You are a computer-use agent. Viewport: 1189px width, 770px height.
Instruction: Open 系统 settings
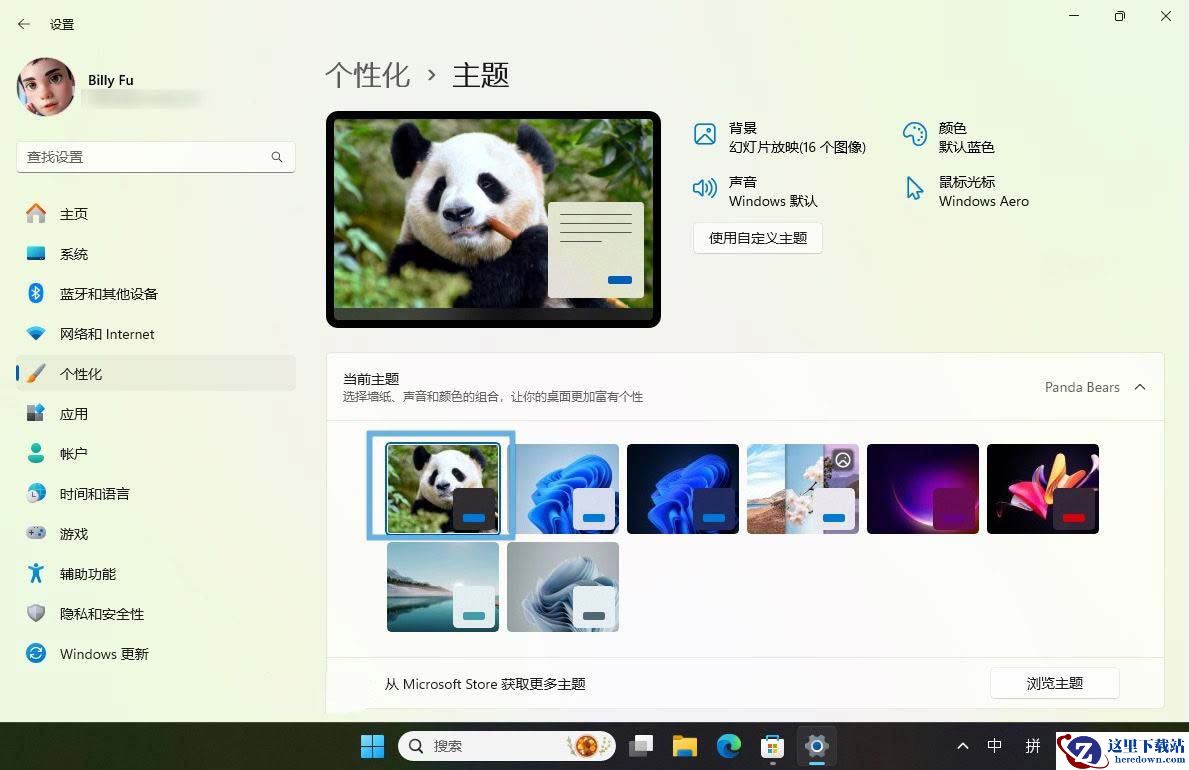(x=155, y=254)
